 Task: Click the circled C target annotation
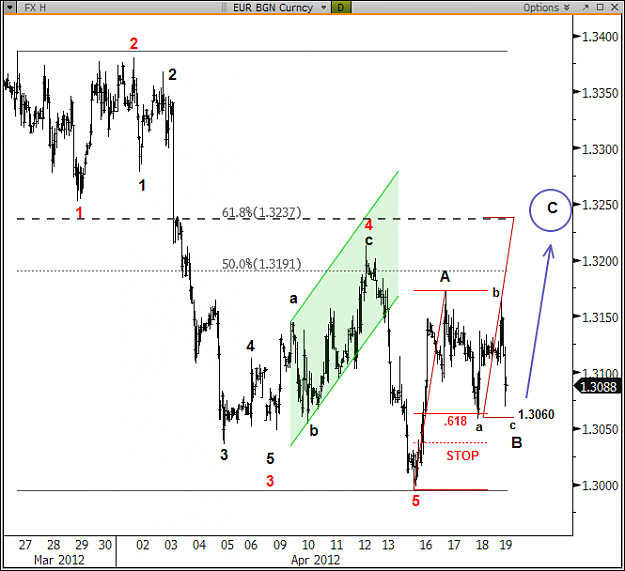(x=551, y=210)
